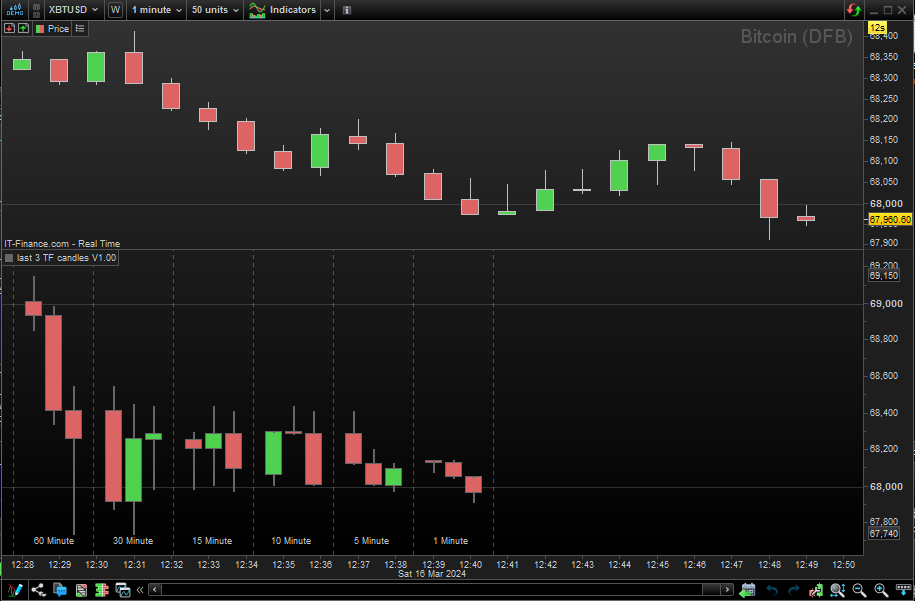Image resolution: width=915 pixels, height=601 pixels.
Task: Click the 30 Minute label
Action: click(133, 541)
